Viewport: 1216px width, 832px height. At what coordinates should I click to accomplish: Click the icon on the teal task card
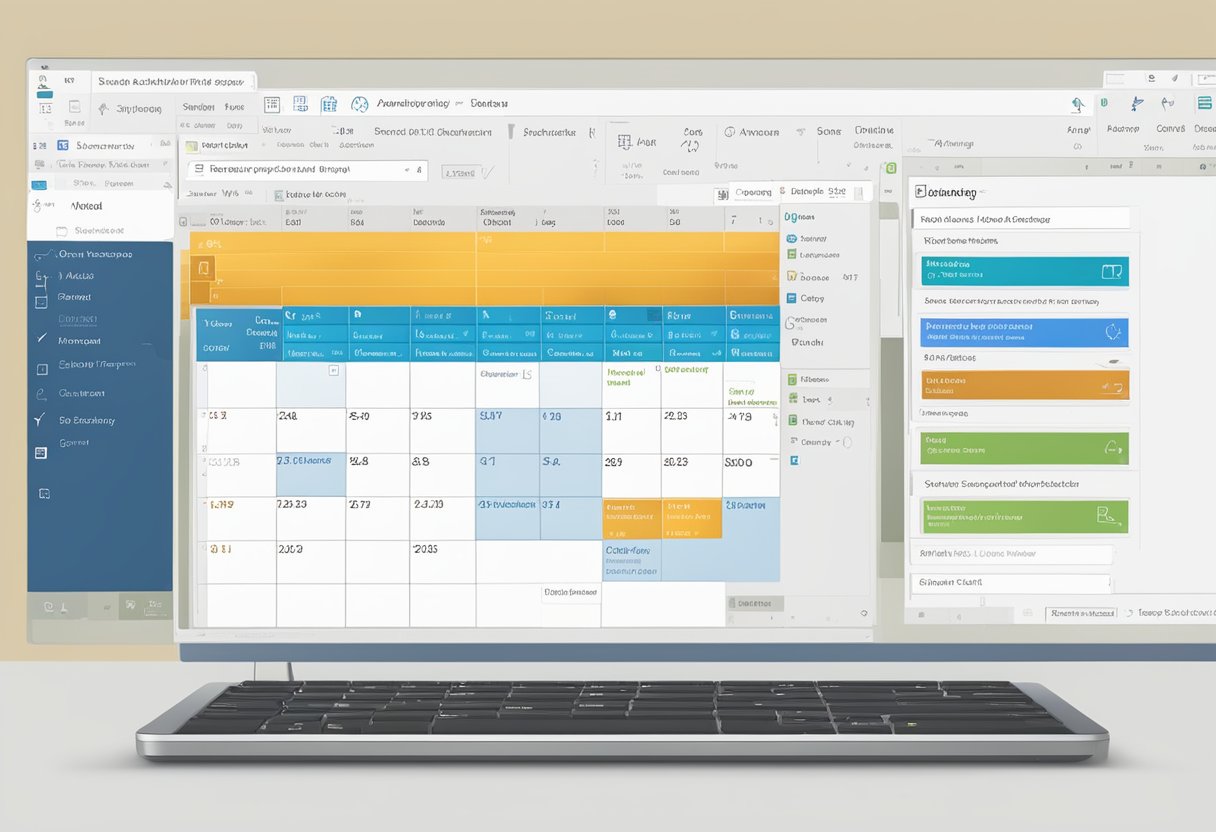[1110, 271]
